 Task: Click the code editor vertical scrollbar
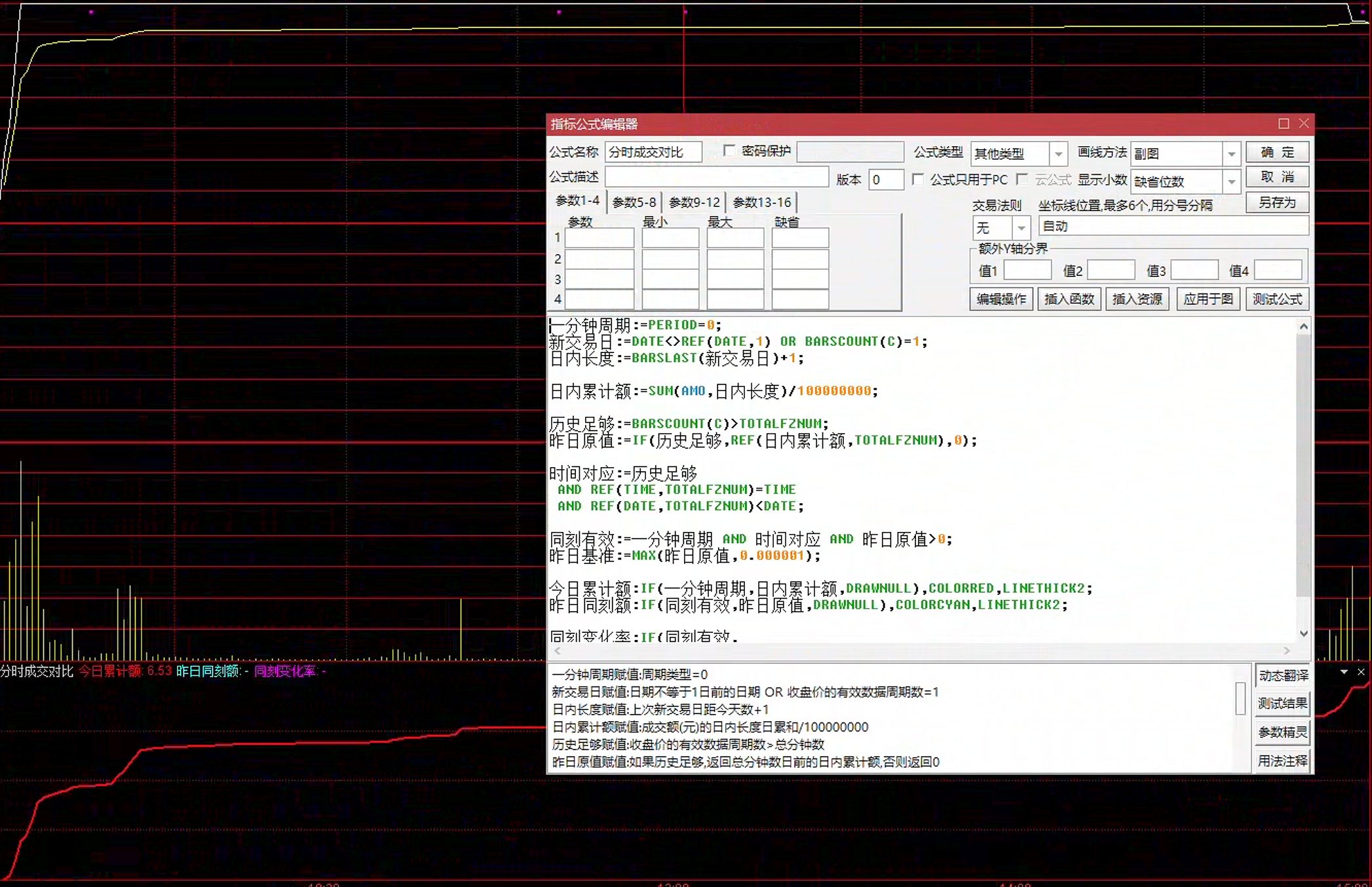(1303, 465)
